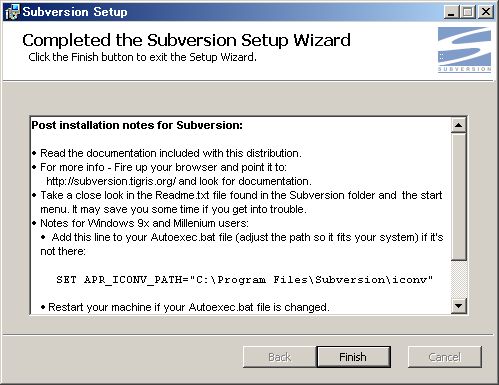499x385 pixels.
Task: Click the greyed-out Cancel button
Action: point(445,357)
